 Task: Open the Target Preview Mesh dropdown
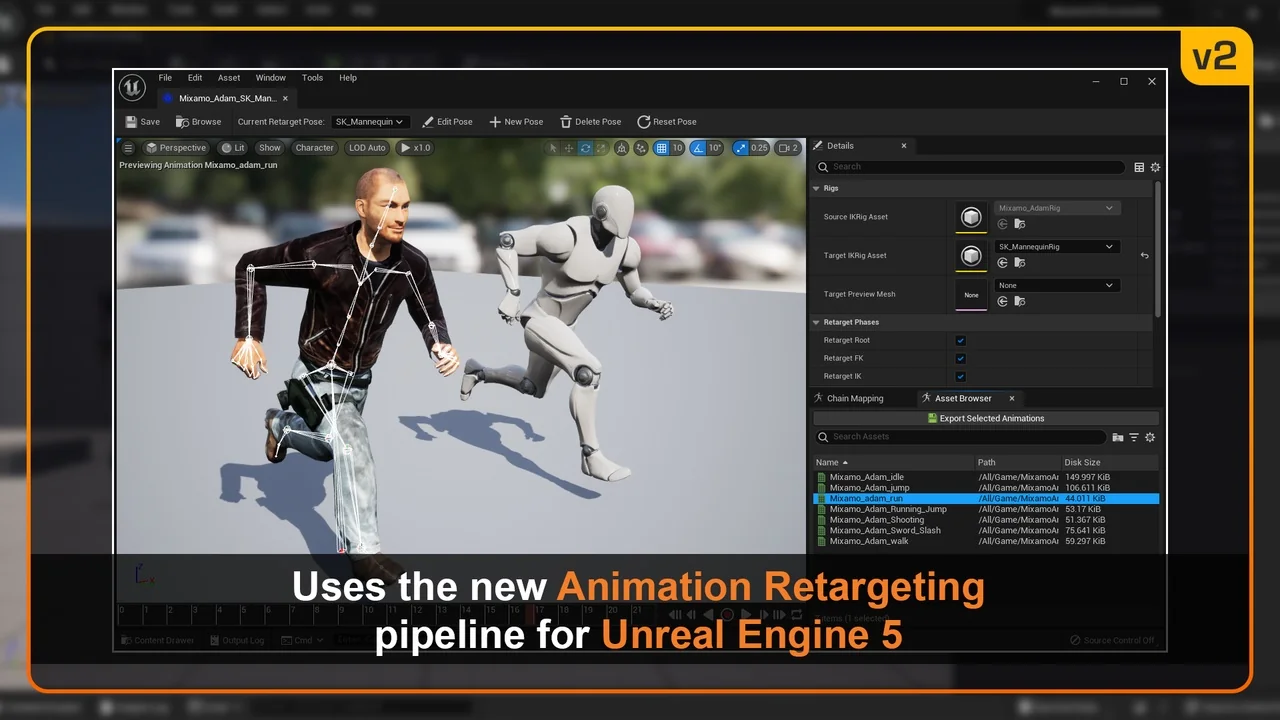tap(1055, 286)
